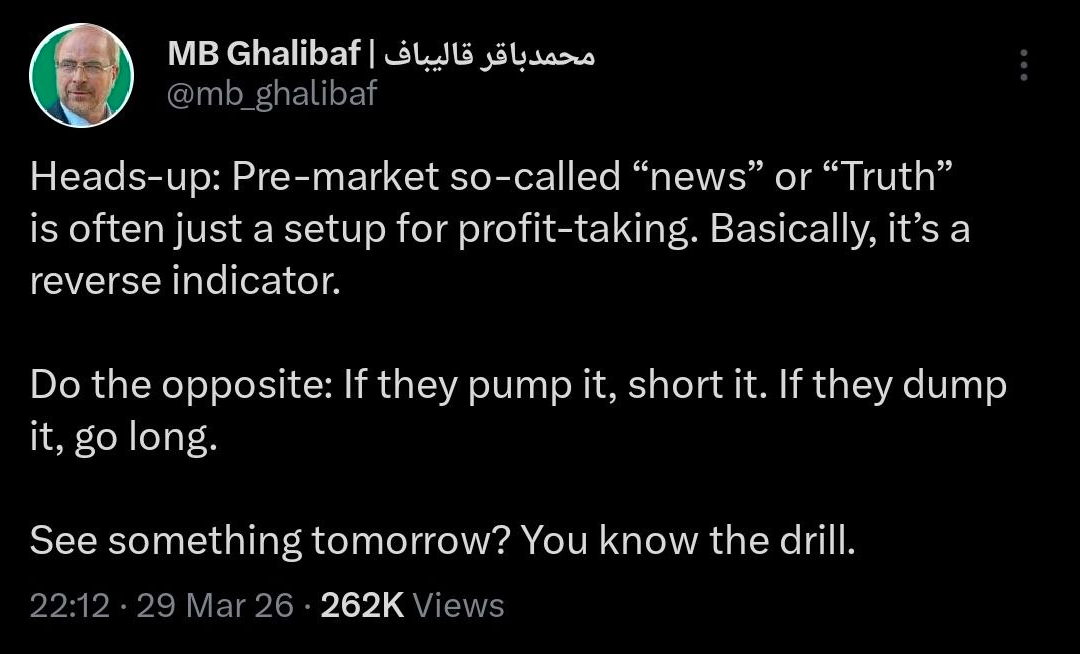Open the @mb_ghalibaf handle link
Screen dimensions: 1080x654
tap(273, 95)
